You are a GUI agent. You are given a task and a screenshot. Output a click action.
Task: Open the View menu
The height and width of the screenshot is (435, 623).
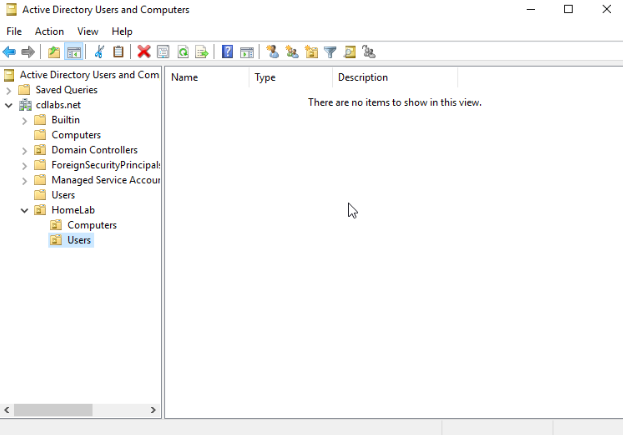(x=87, y=31)
